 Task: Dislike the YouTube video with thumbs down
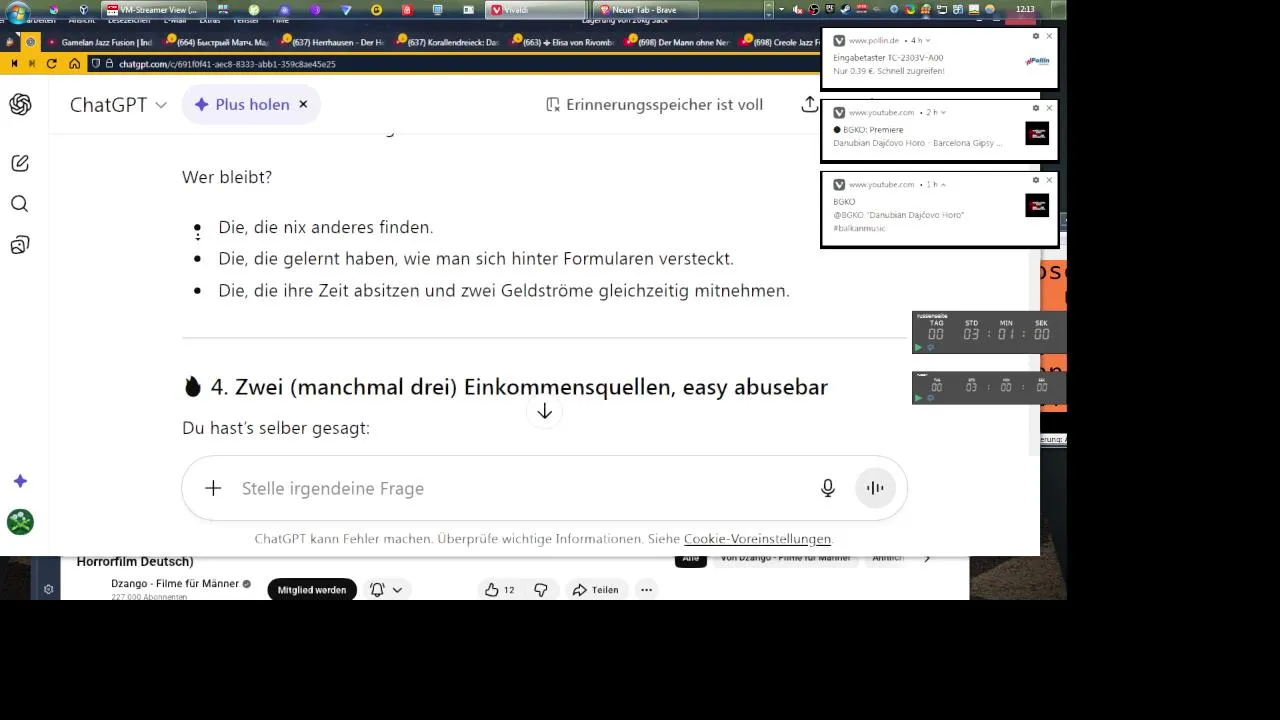tap(541, 590)
